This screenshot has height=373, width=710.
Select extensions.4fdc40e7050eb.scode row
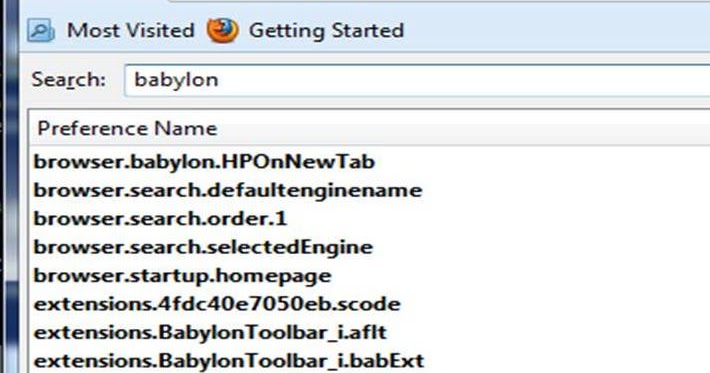coord(369,304)
